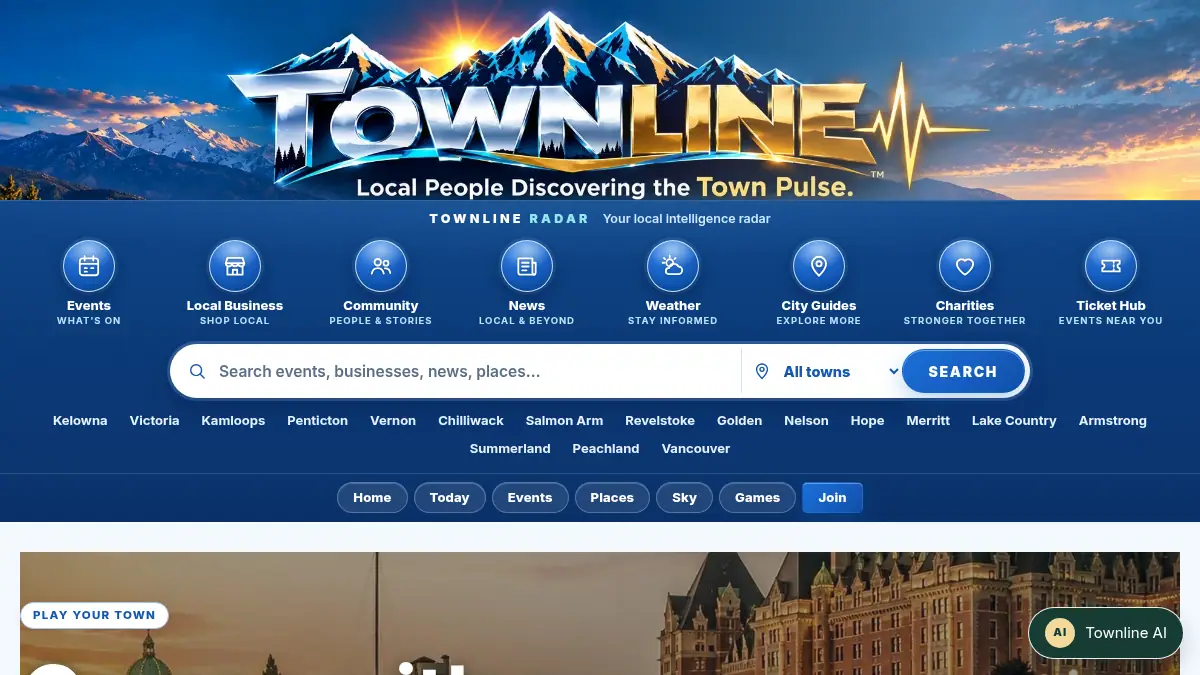Click the AI badge in Townline AI
This screenshot has width=1200, height=675.
(x=1060, y=632)
